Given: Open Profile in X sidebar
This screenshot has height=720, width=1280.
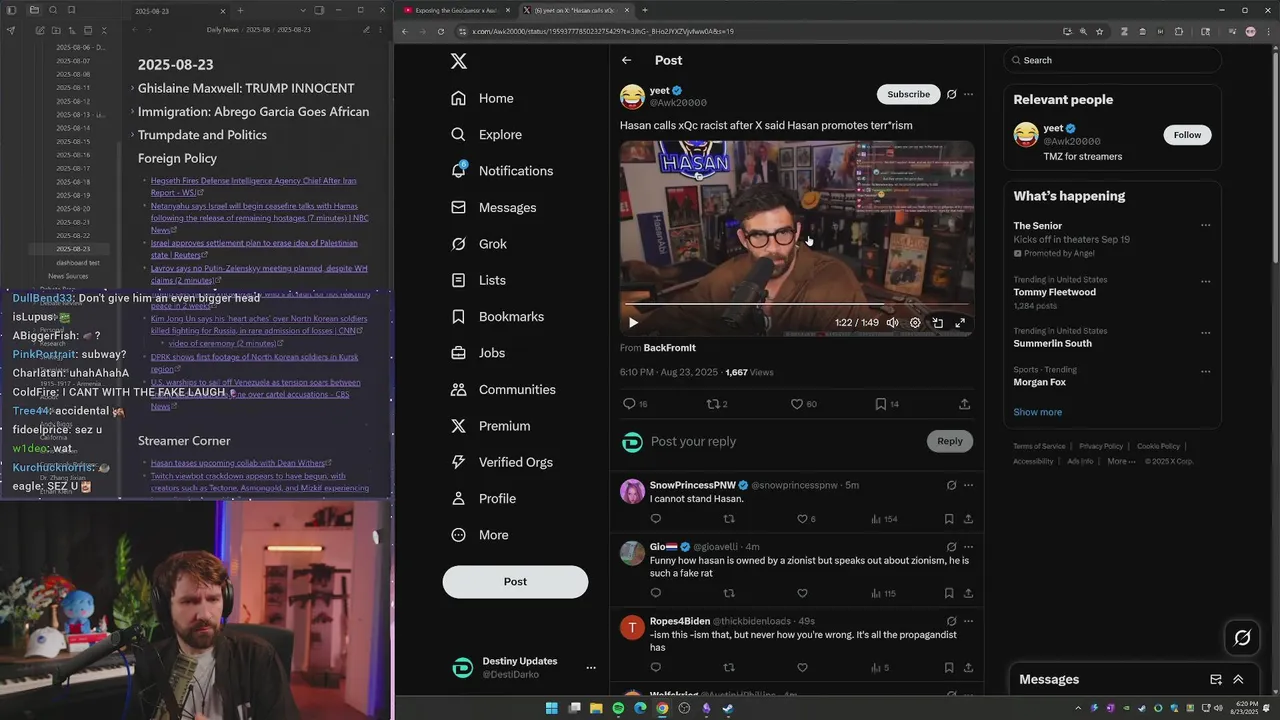Looking at the screenshot, I should [483, 498].
